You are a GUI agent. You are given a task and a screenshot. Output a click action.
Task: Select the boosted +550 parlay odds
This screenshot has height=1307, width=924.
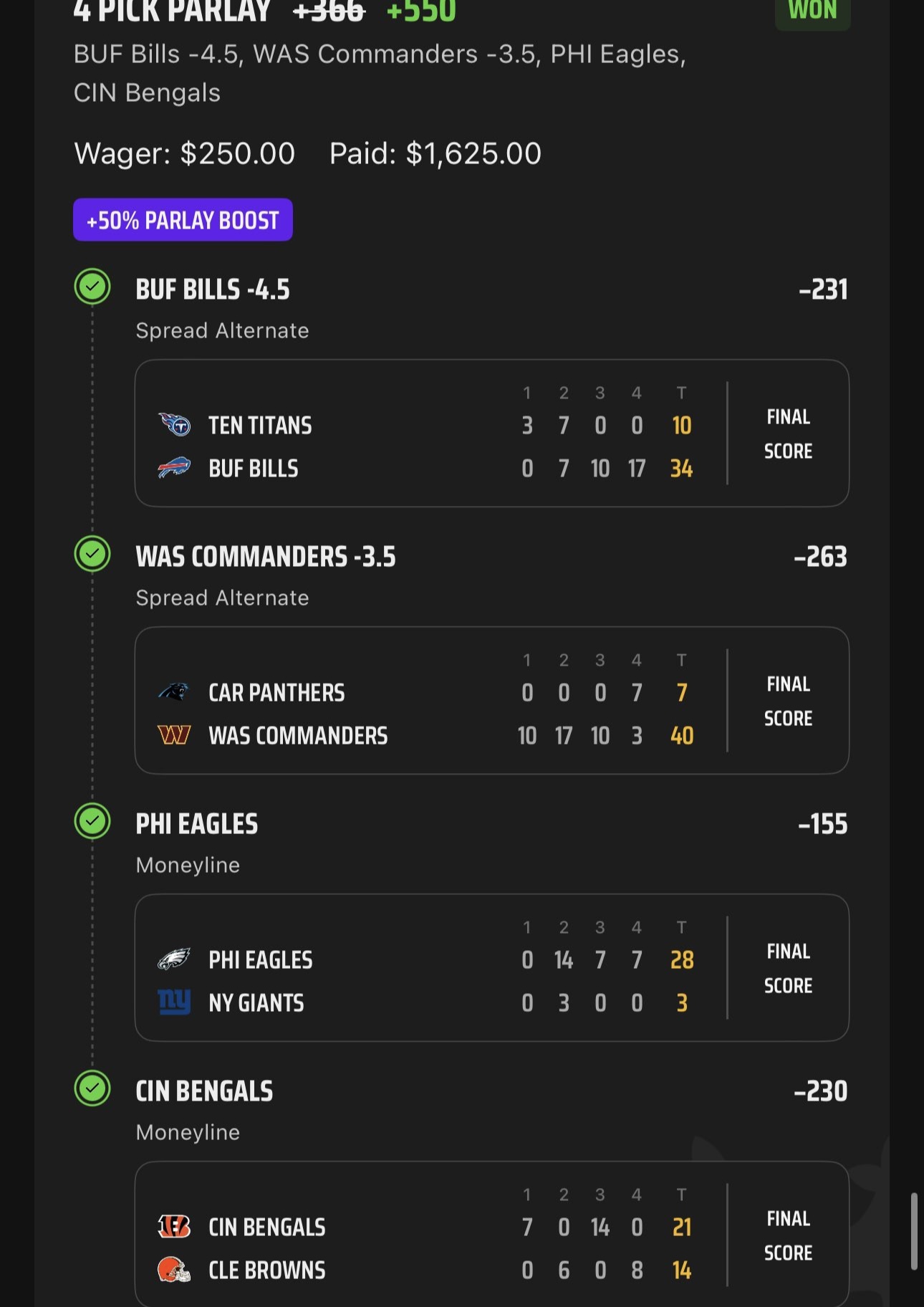pos(421,11)
